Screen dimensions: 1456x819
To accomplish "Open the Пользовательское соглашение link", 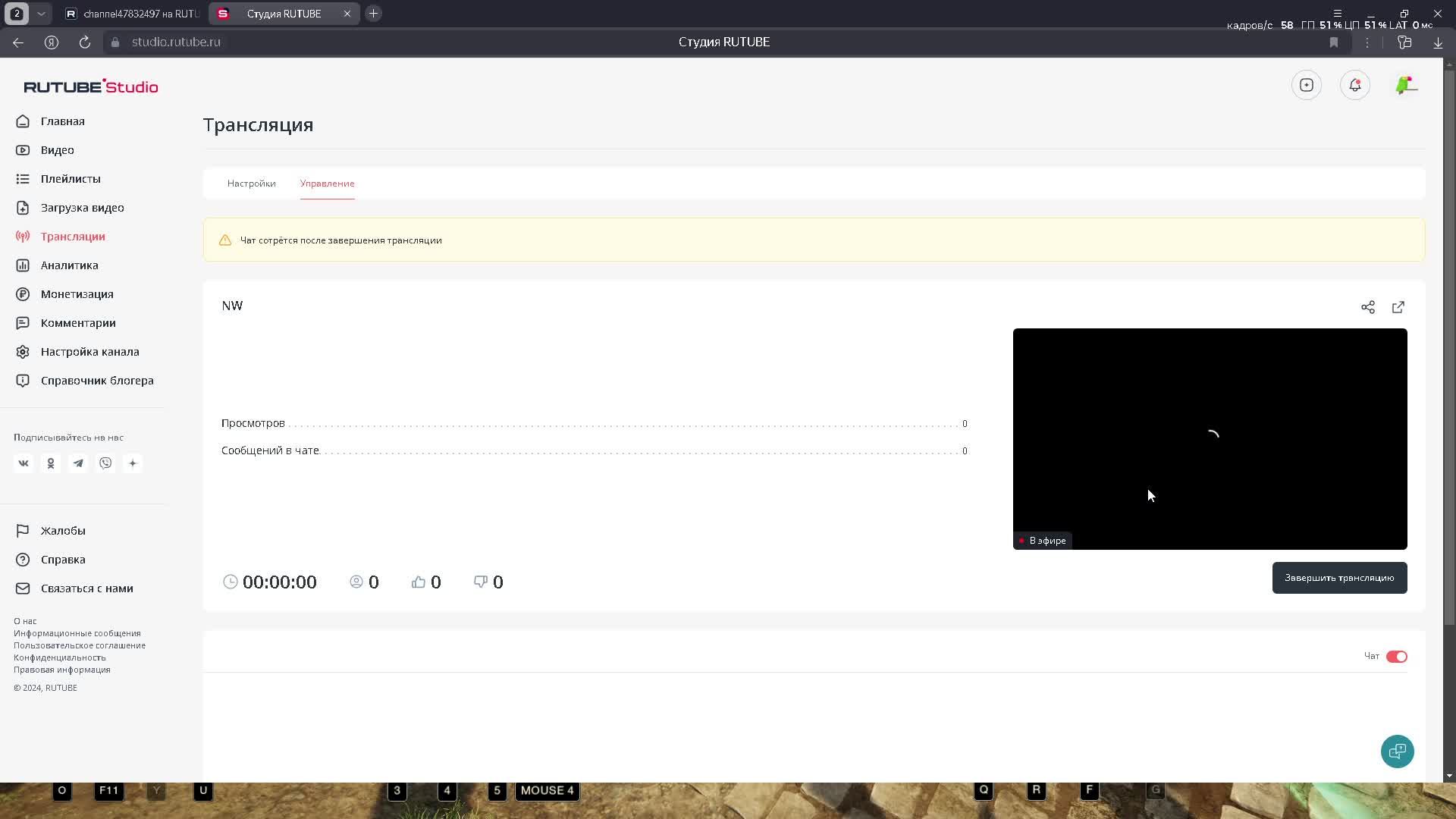I will pos(80,645).
